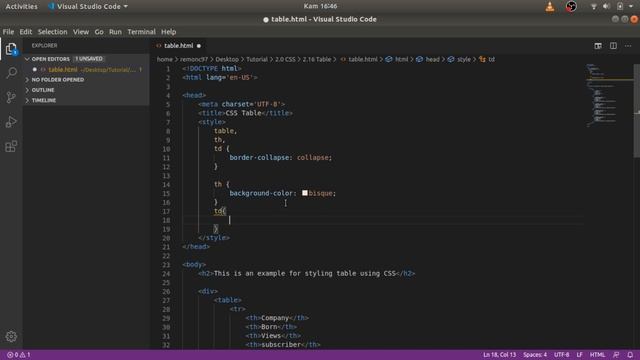Change end of line sequence LF
The image size is (640, 360).
click(x=580, y=355)
